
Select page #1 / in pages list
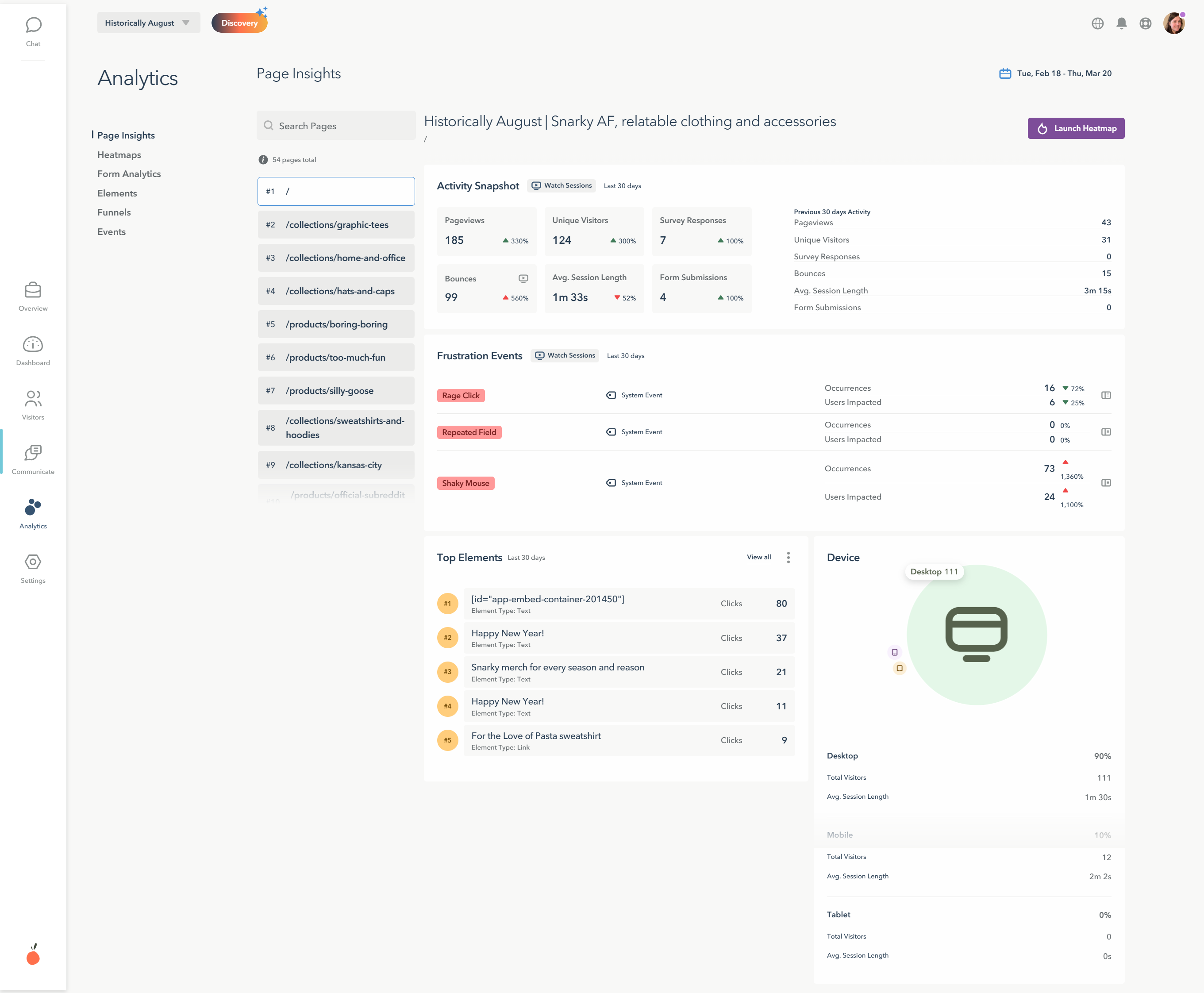click(336, 191)
